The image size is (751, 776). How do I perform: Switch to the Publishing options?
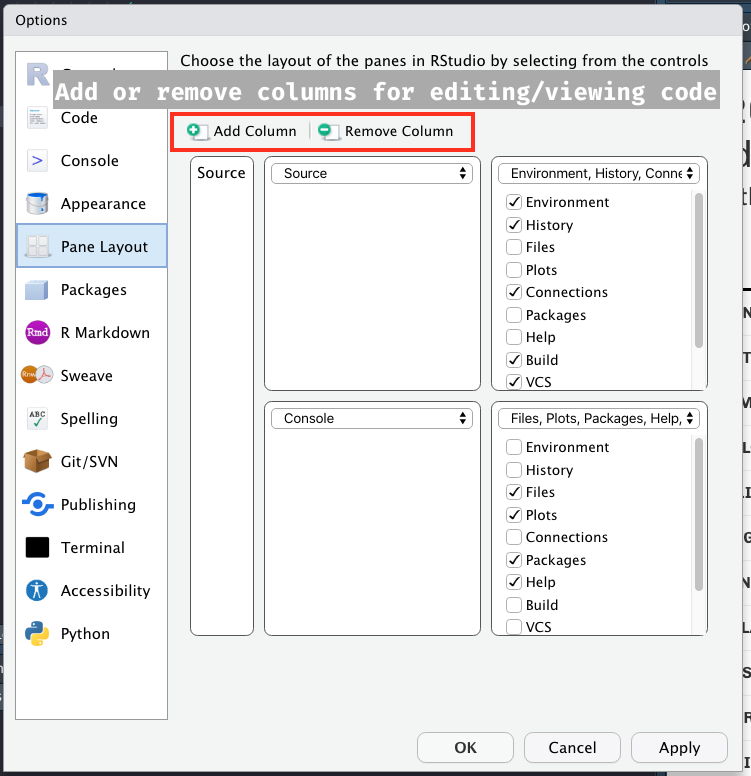coord(92,504)
